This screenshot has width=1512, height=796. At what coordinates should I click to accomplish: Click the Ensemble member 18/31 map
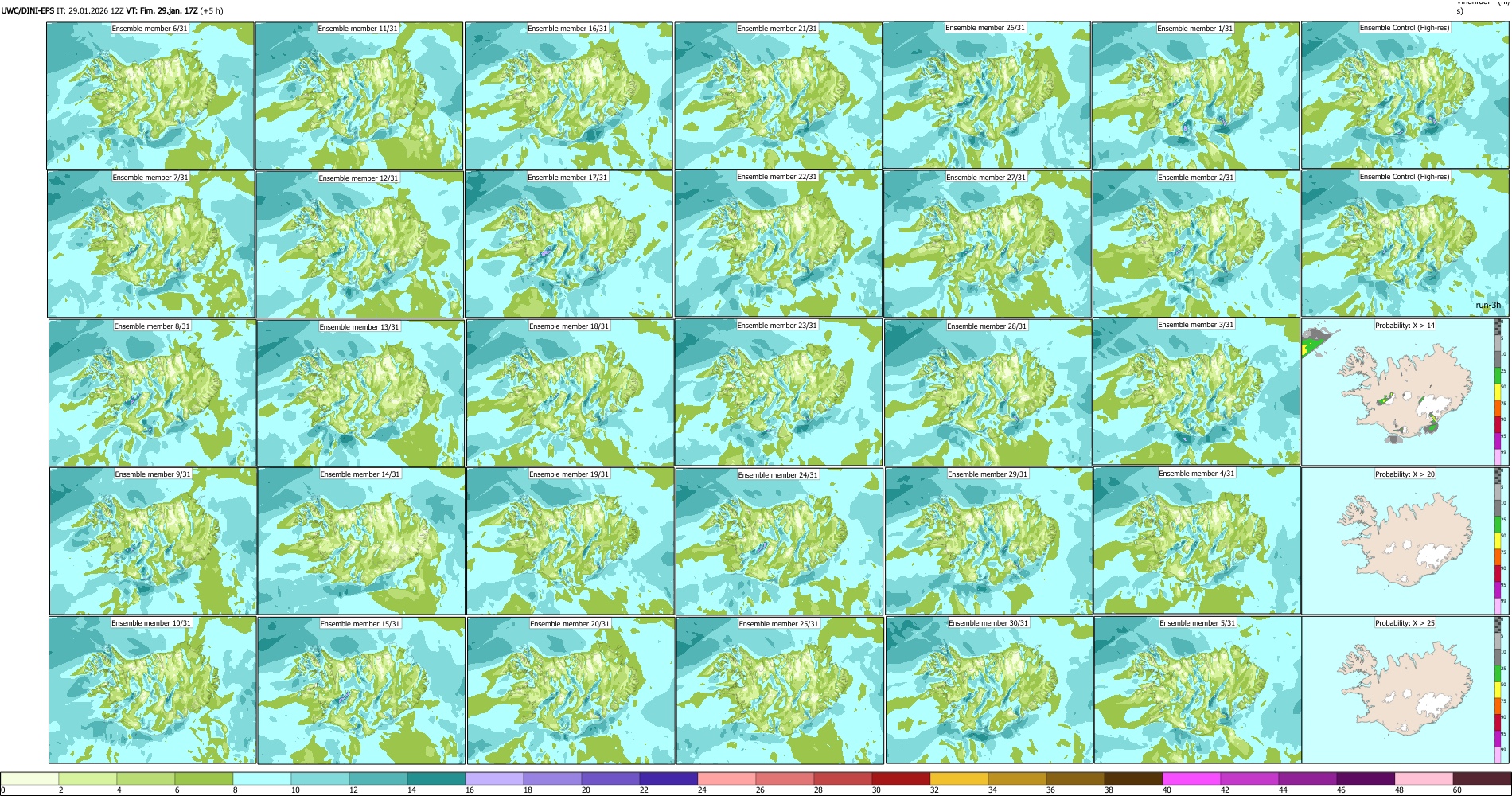(x=570, y=393)
